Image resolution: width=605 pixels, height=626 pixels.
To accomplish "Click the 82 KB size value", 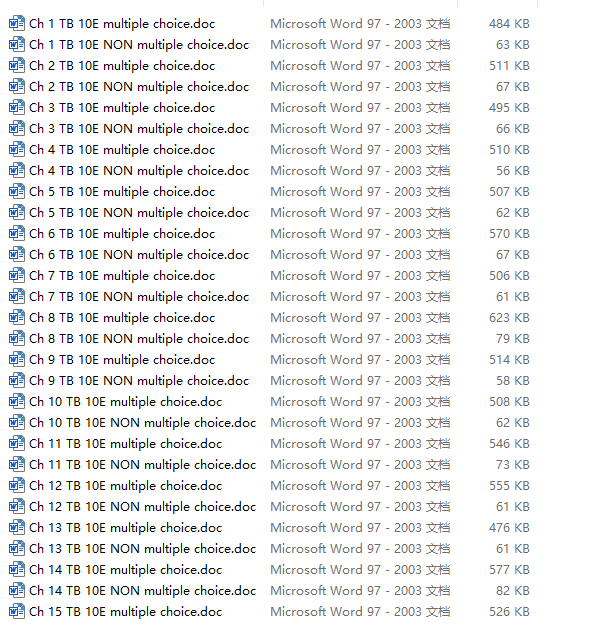I will click(x=513, y=590).
